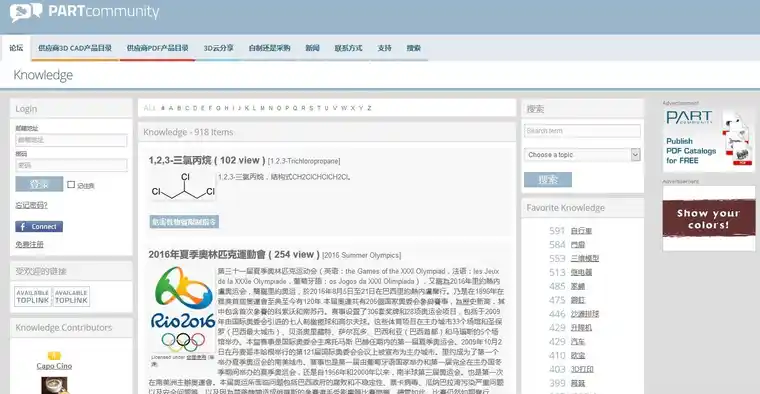
Task: Open the Choose a topic dropdown
Action: 582,155
